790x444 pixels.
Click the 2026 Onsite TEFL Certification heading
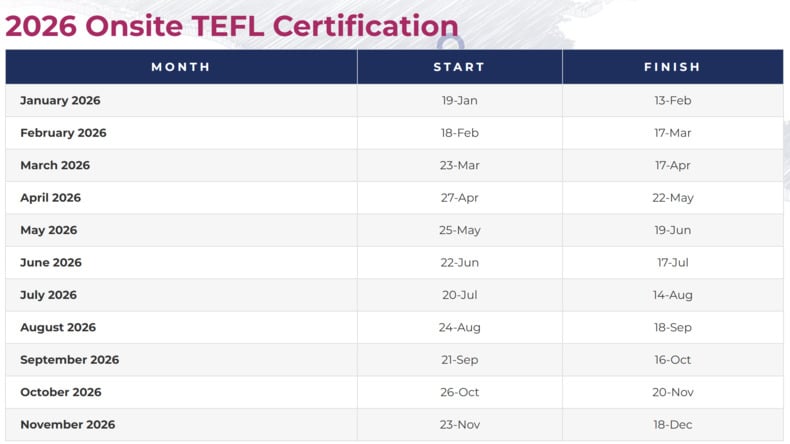[x=231, y=25]
